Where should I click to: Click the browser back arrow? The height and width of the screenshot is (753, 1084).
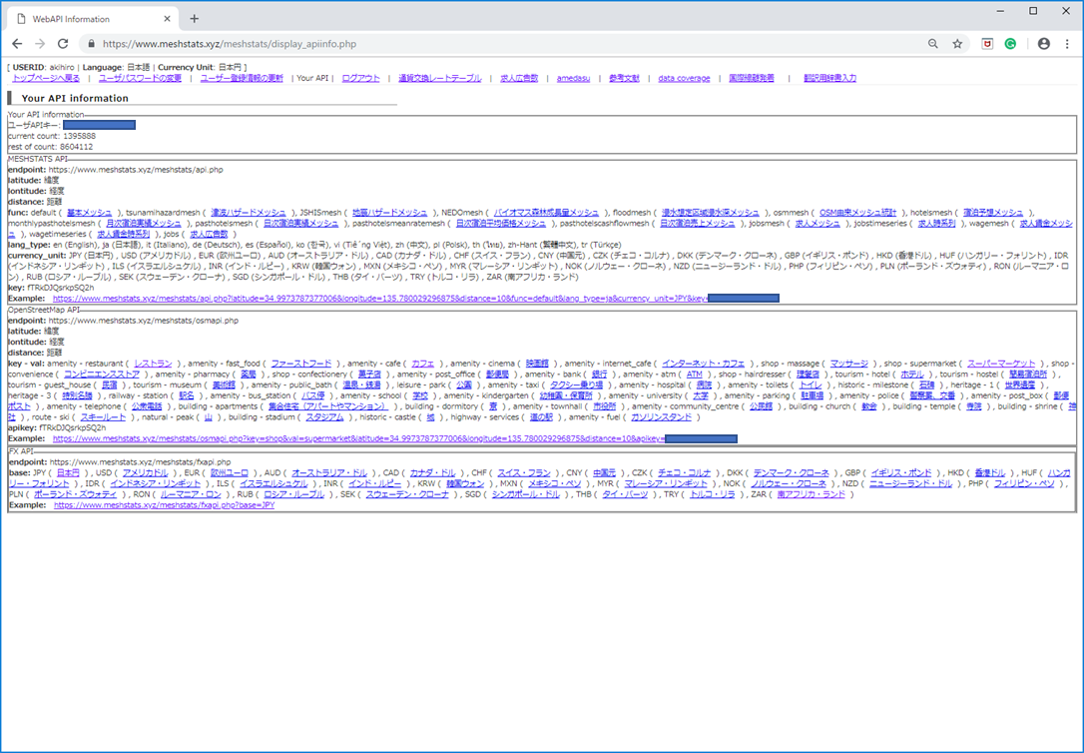17,44
